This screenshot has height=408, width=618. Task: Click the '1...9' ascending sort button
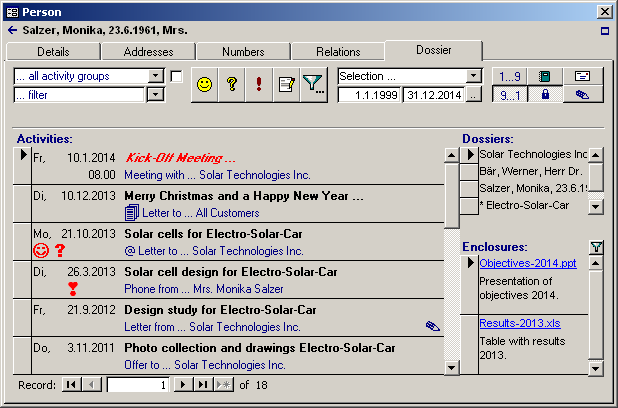509,76
